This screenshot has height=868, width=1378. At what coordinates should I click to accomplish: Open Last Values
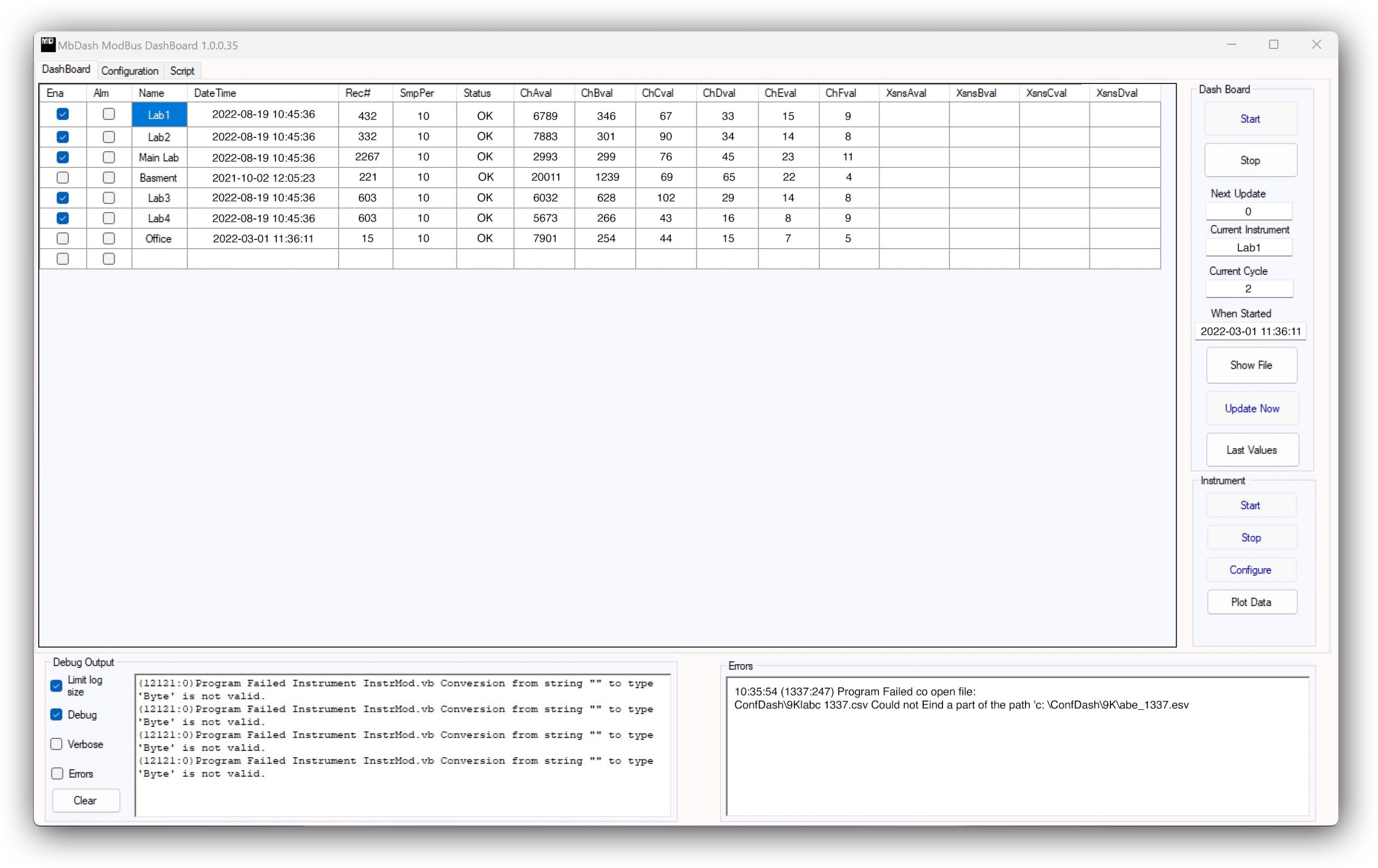(x=1251, y=450)
